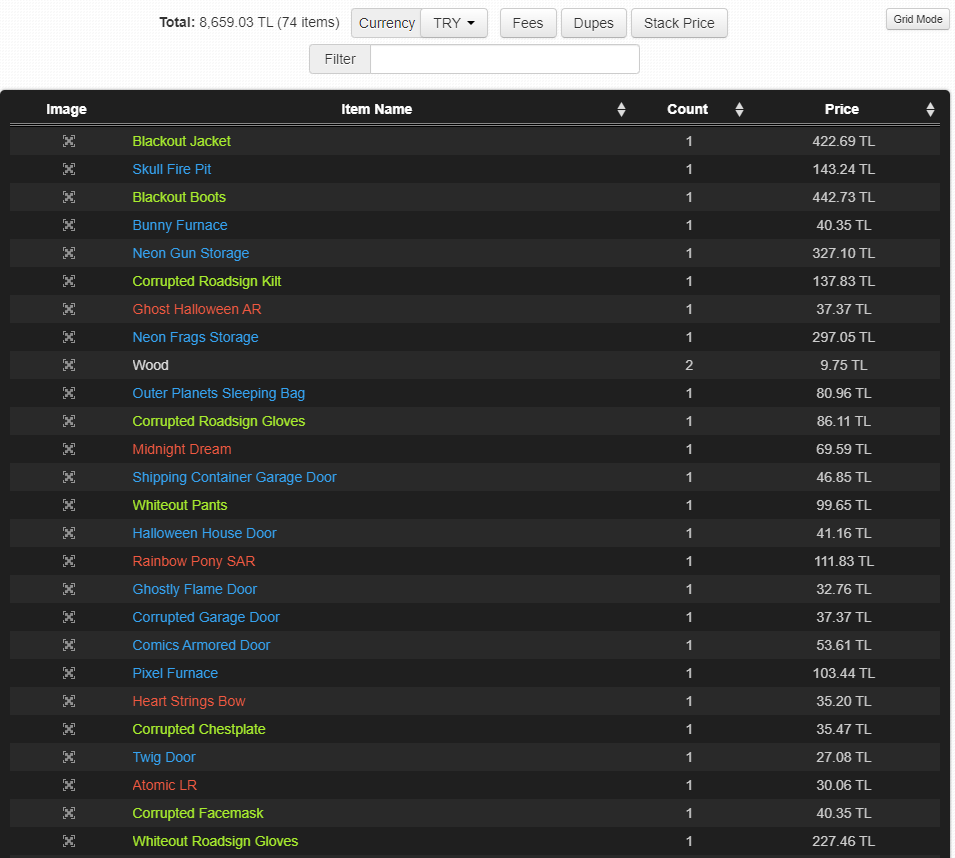The image size is (955, 858).
Task: Toggle the Stack Price button
Action: 679,23
